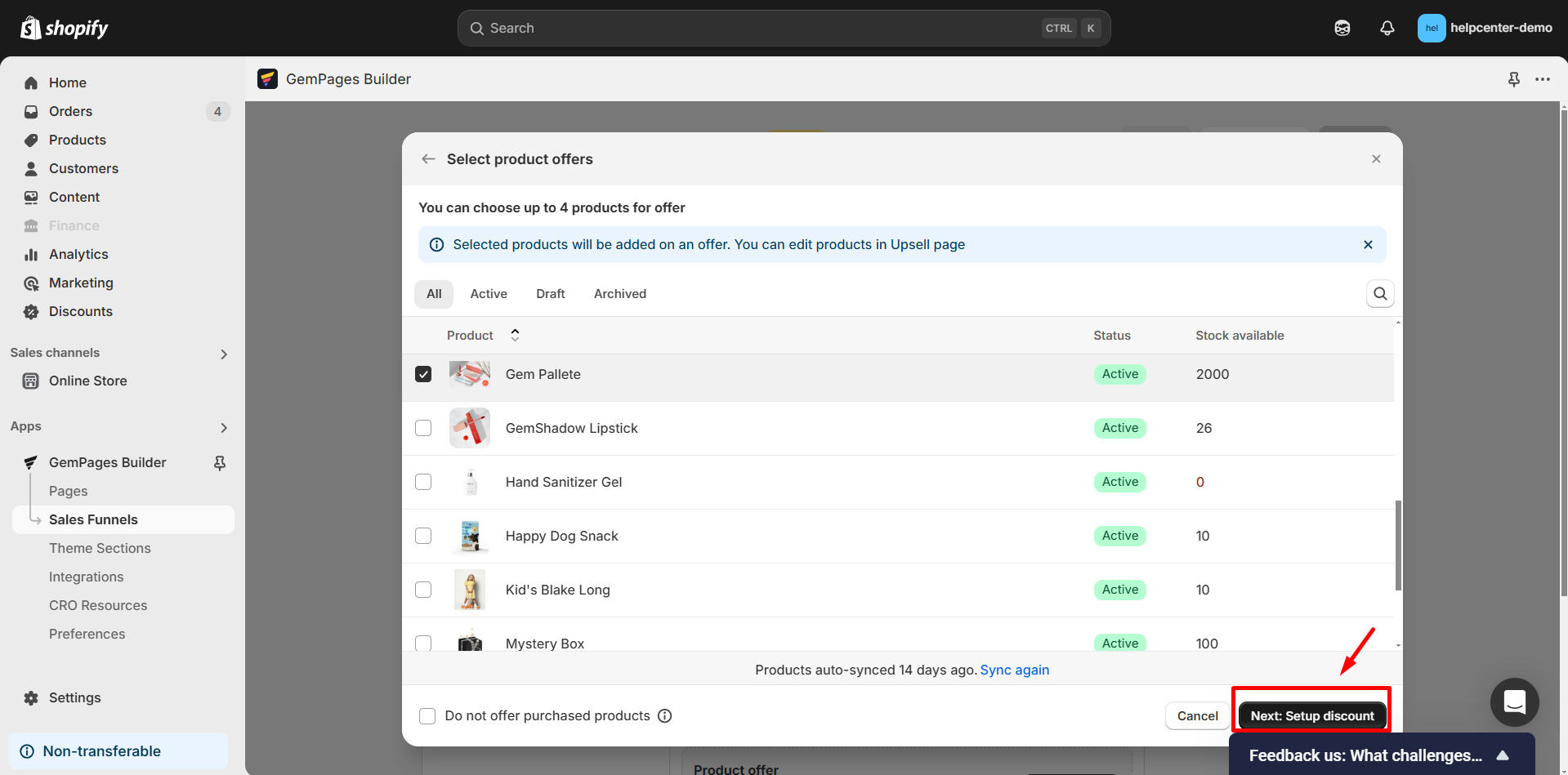
Task: Enable Do not offer purchased products
Action: tap(427, 716)
